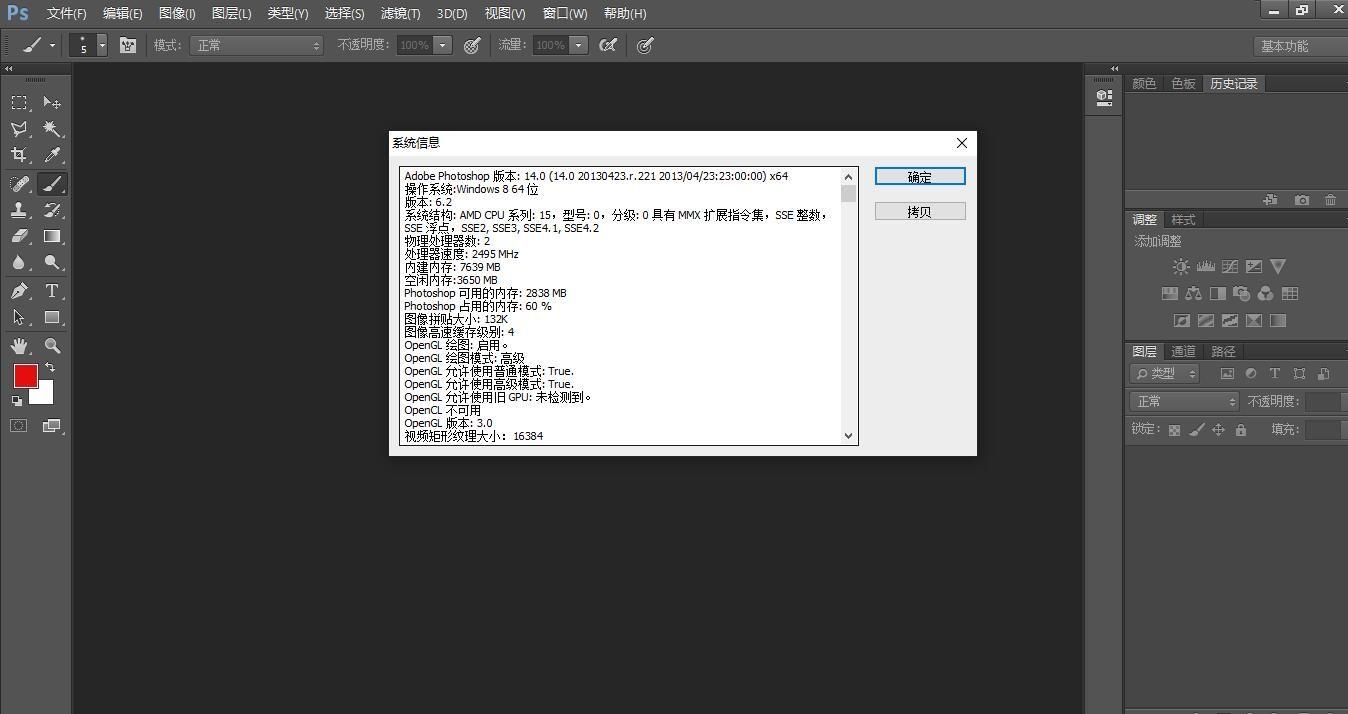1348x714 pixels.
Task: Click the dialog scrollbar's down arrow
Action: click(x=847, y=436)
